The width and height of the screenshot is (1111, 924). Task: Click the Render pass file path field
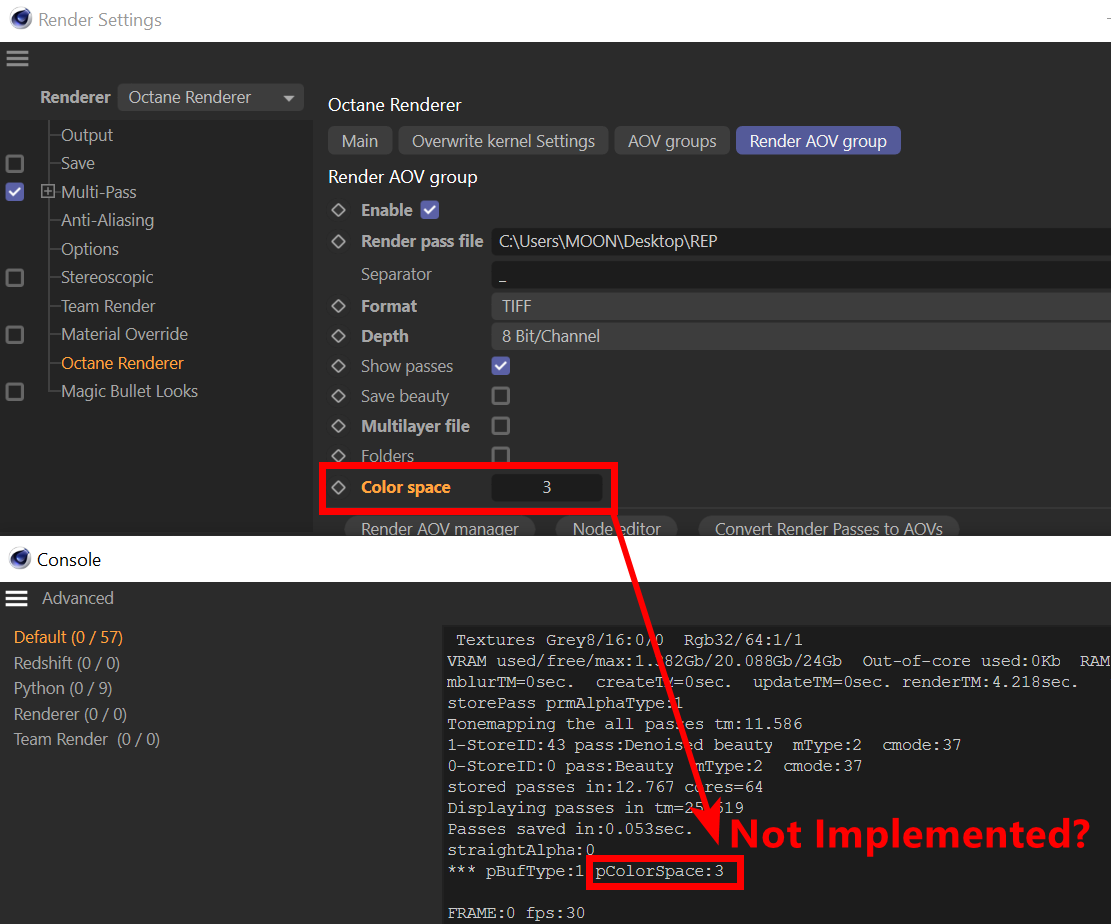click(x=801, y=241)
